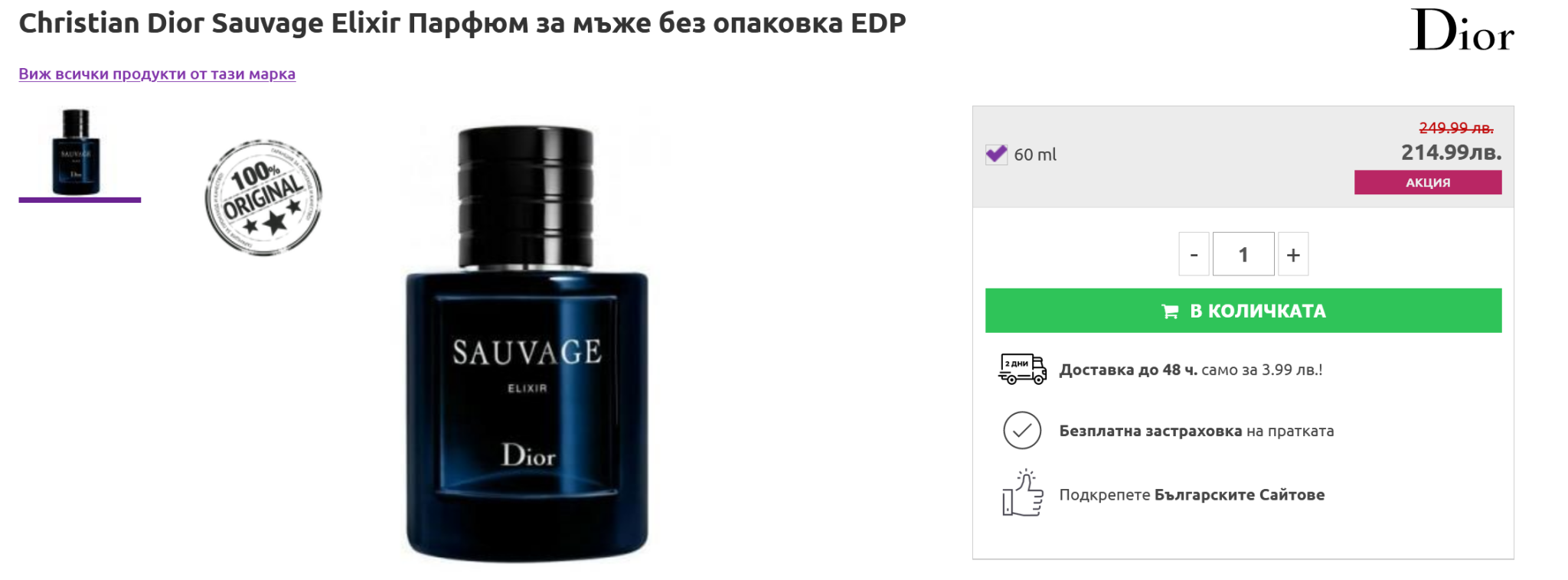Screen dimensions: 1568x580
Task: Click the Dior brand logo
Action: click(x=1462, y=30)
